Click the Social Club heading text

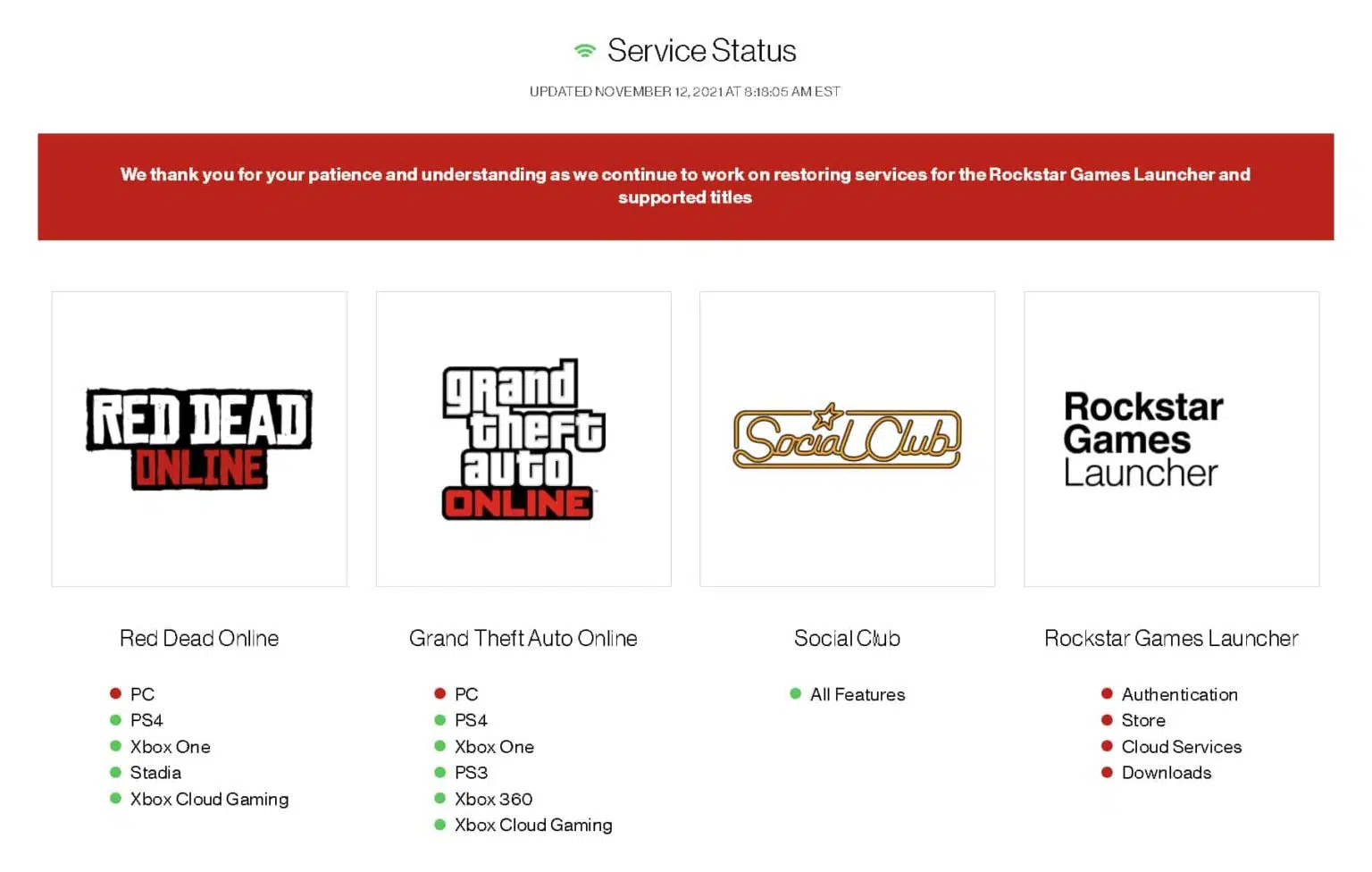847,638
